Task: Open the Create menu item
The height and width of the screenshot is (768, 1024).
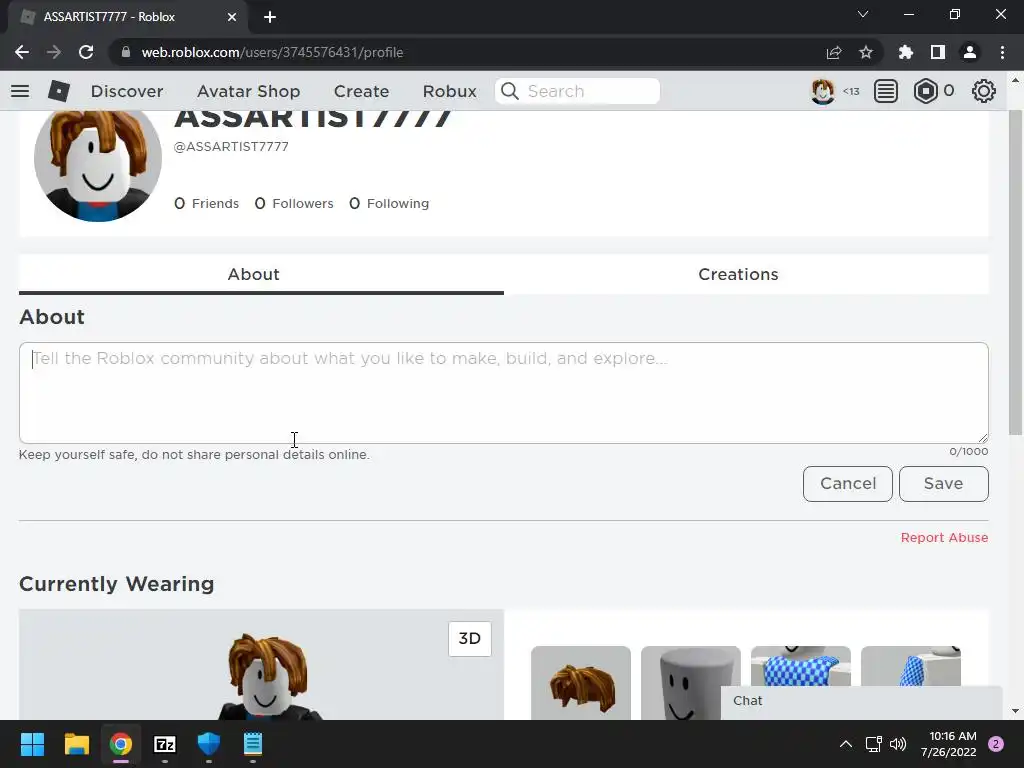Action: (361, 91)
